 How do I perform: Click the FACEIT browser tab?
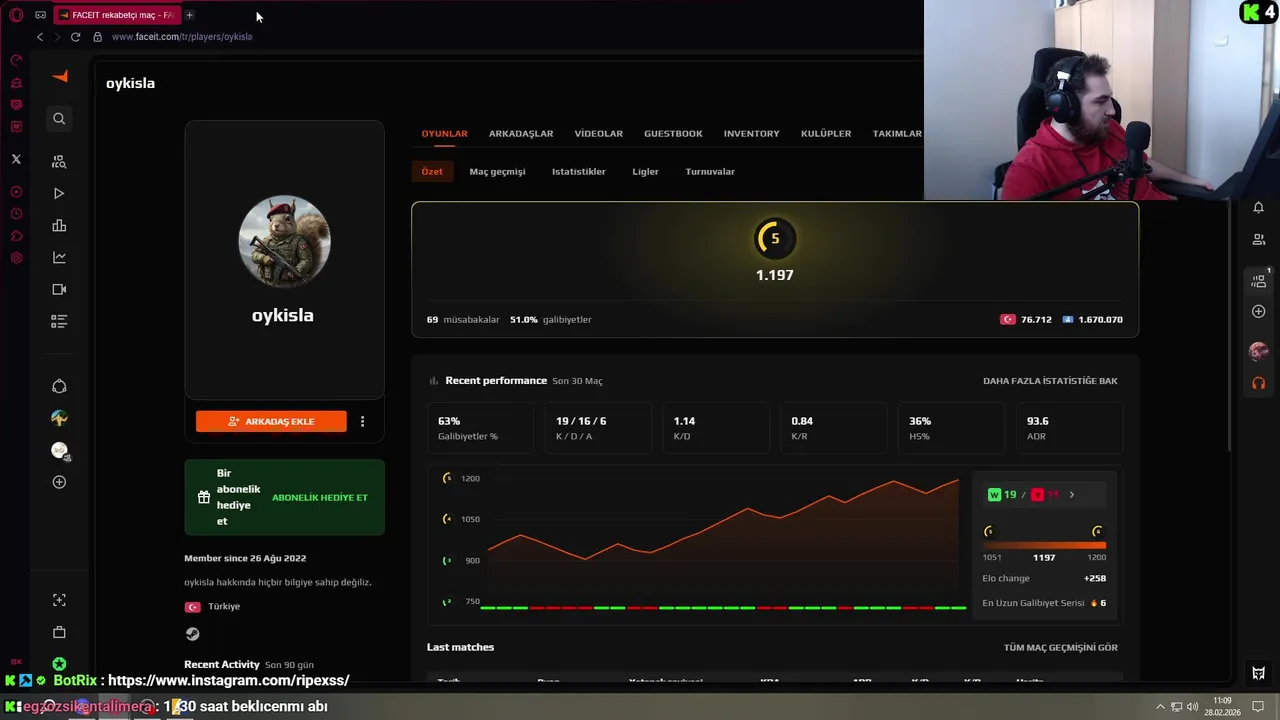coord(116,15)
